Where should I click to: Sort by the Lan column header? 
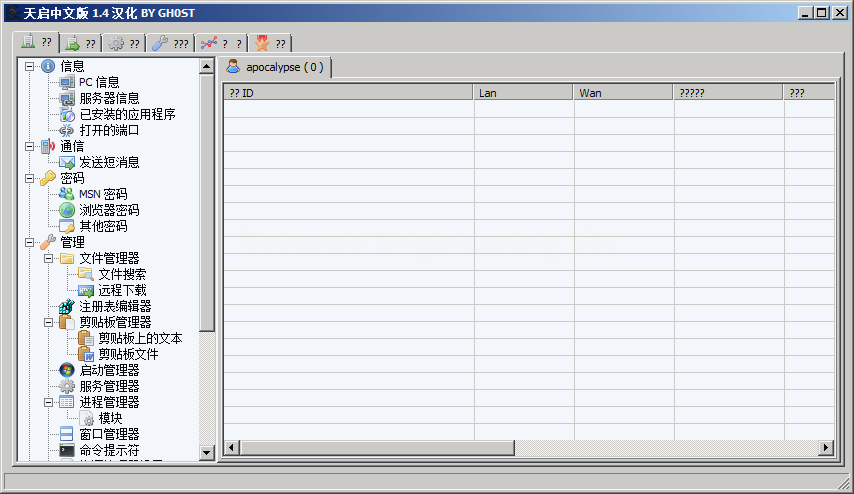pyautogui.click(x=523, y=93)
